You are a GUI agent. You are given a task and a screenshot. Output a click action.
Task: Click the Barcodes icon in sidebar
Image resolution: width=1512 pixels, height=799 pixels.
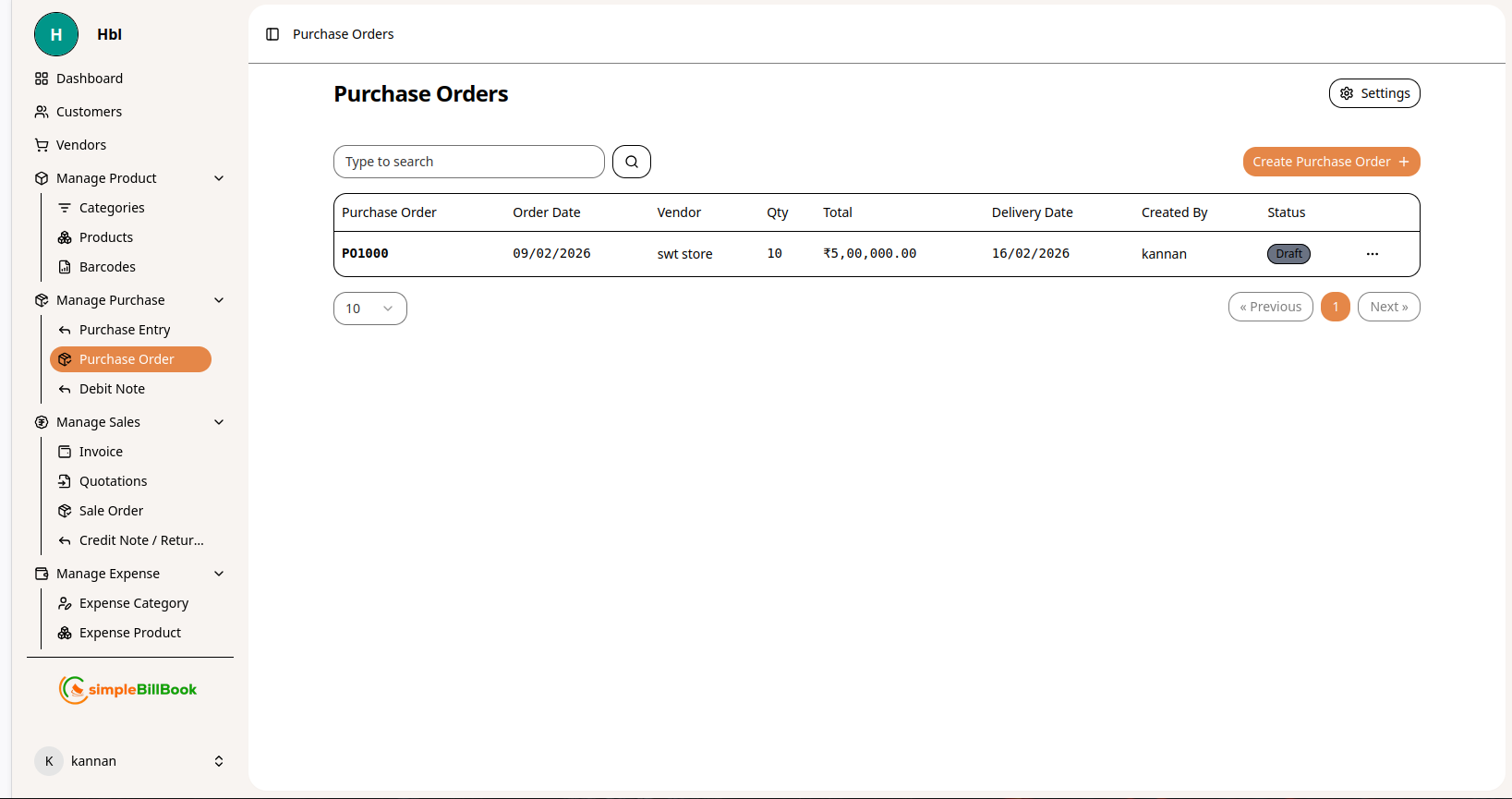(65, 267)
